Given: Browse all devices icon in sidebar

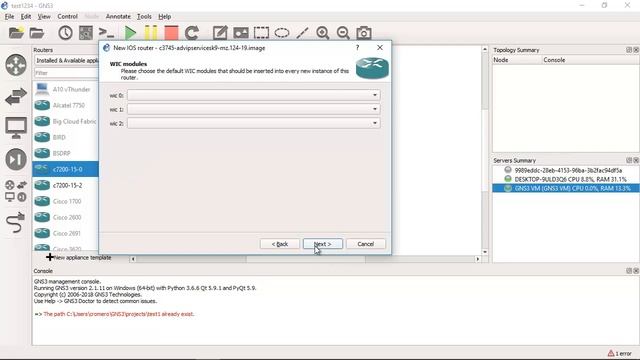Looking at the screenshot, I should 16,191.
